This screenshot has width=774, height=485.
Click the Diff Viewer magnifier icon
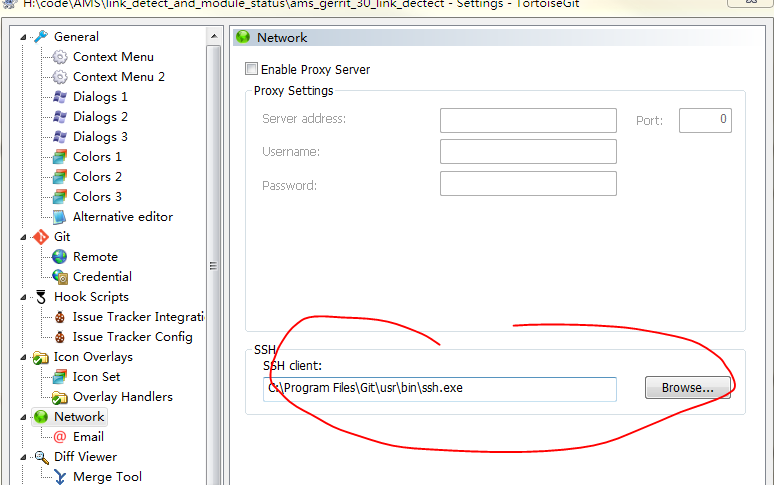tap(41, 457)
